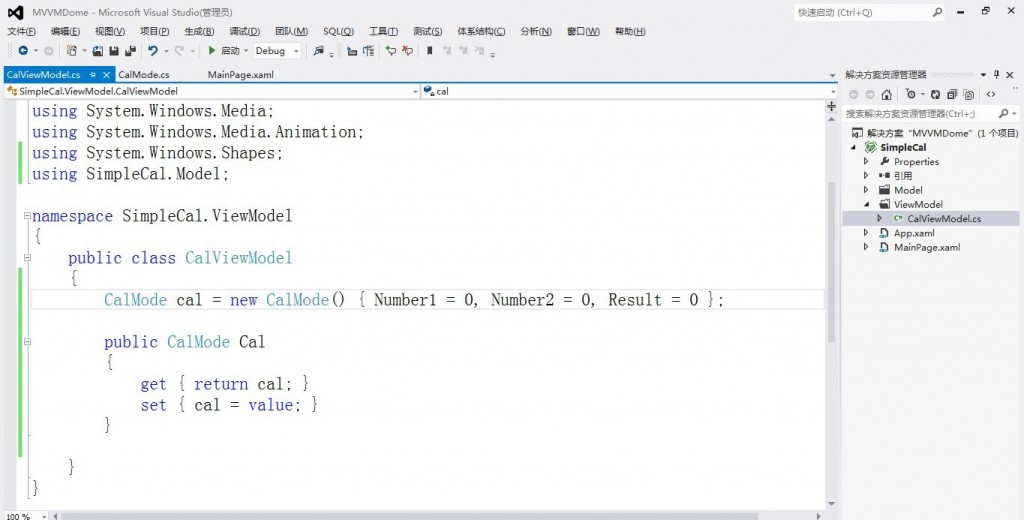Viewport: 1024px width, 520px height.
Task: Click Home icon in Solution Explorer
Action: (x=886, y=94)
